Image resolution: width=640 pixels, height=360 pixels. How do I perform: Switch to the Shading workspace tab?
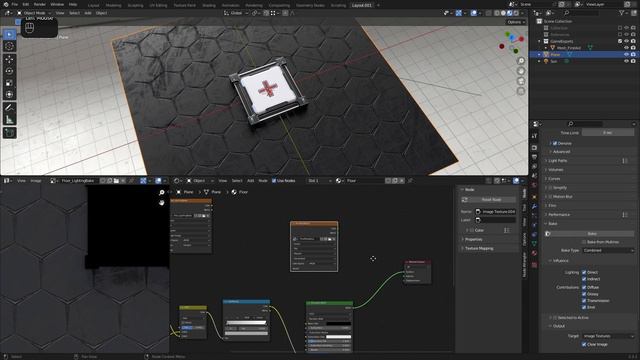(209, 5)
